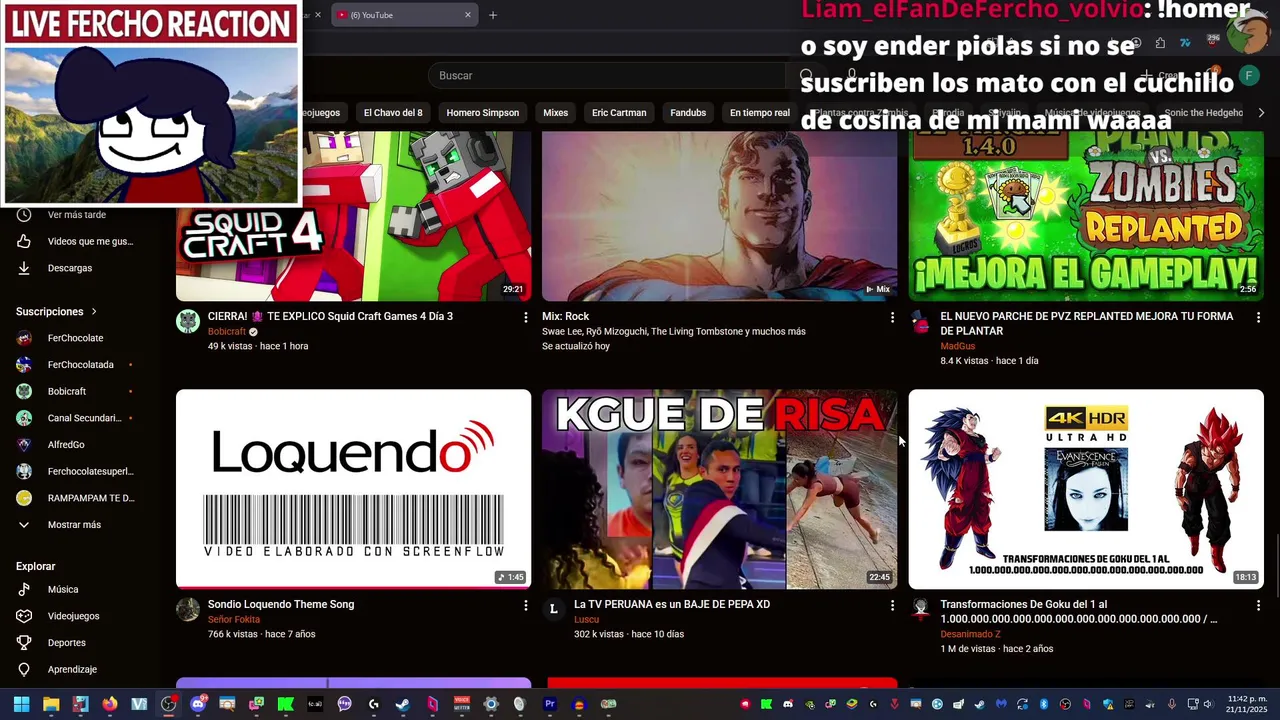
Task: Open Bobicraft subscription in sidebar
Action: [66, 391]
